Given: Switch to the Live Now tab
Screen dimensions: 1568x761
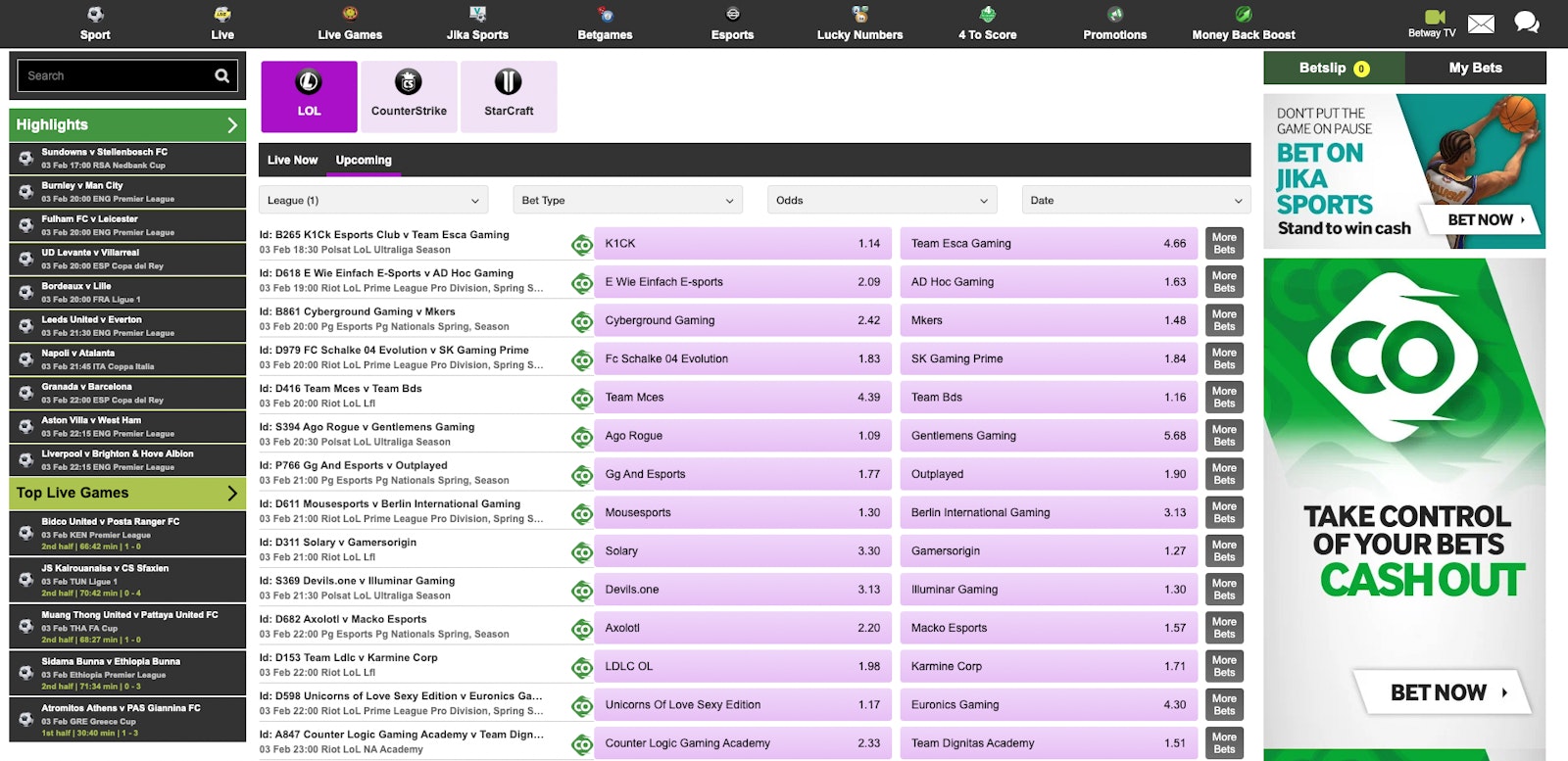Looking at the screenshot, I should pyautogui.click(x=292, y=160).
